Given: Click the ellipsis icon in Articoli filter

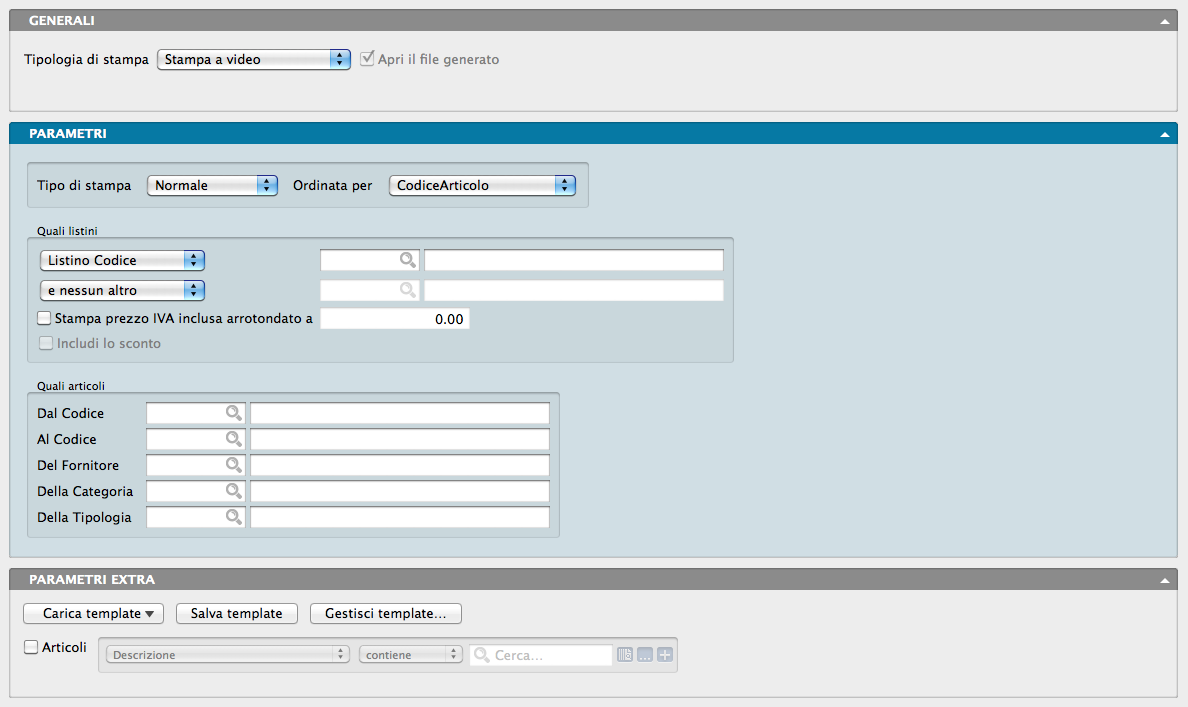Looking at the screenshot, I should tap(645, 655).
